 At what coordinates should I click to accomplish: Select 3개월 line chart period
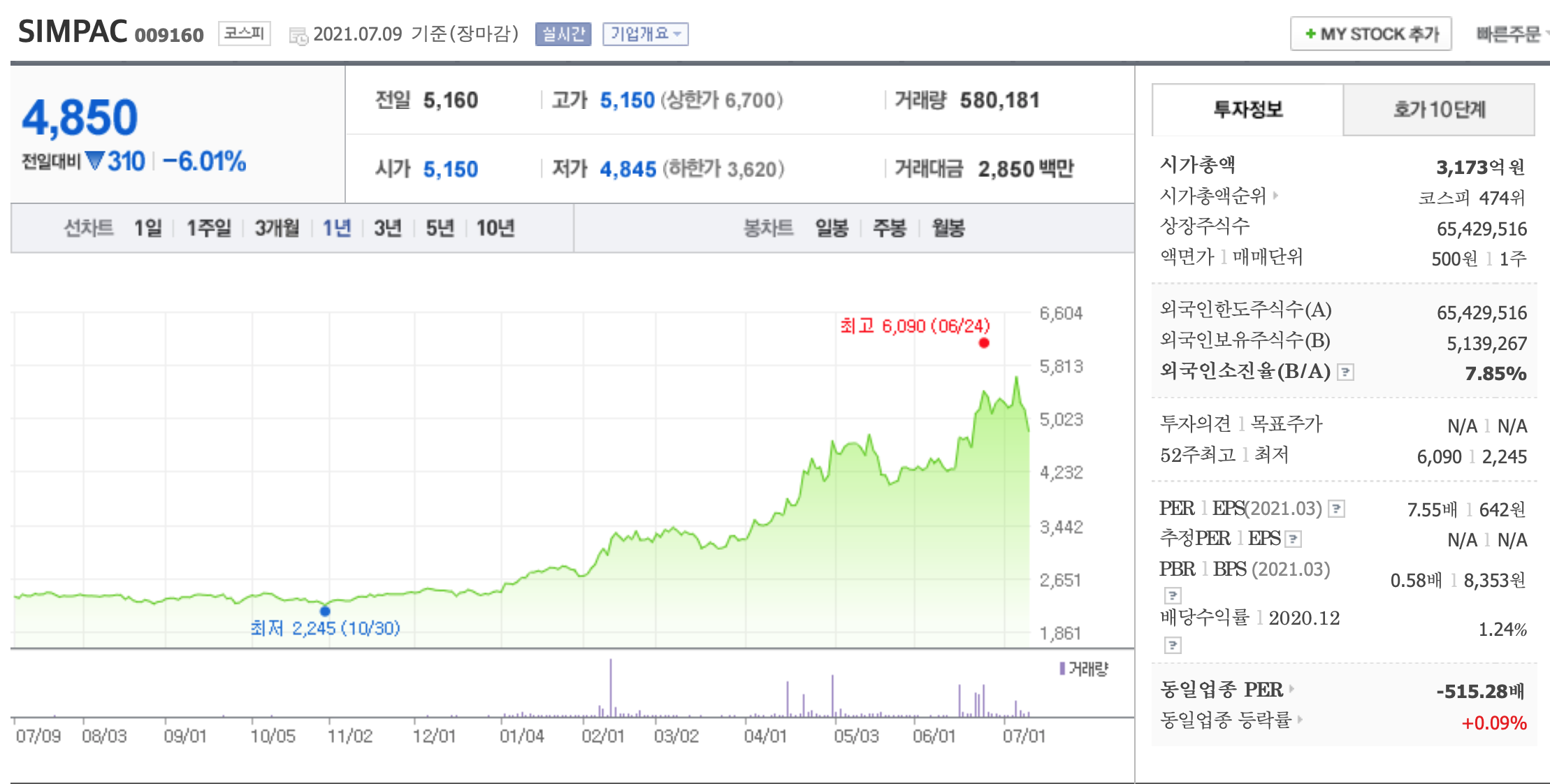(x=277, y=228)
